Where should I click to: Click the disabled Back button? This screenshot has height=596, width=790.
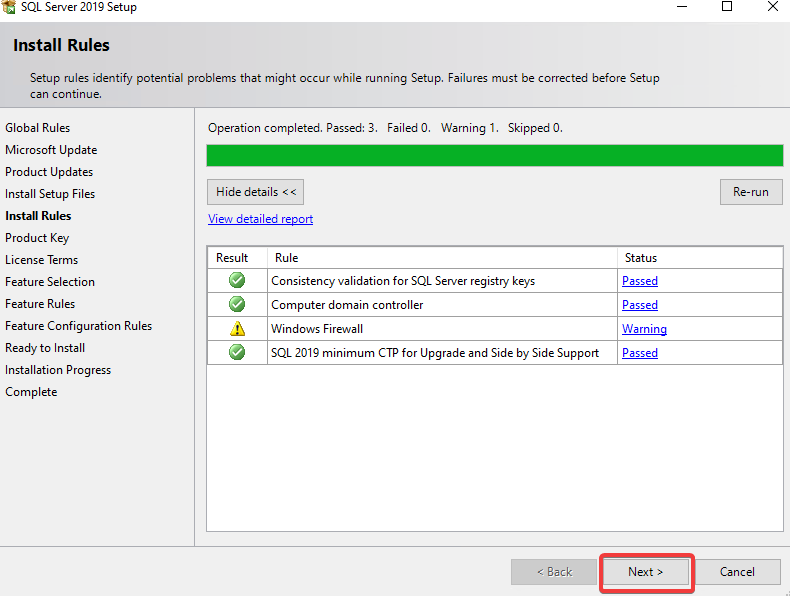click(x=554, y=572)
